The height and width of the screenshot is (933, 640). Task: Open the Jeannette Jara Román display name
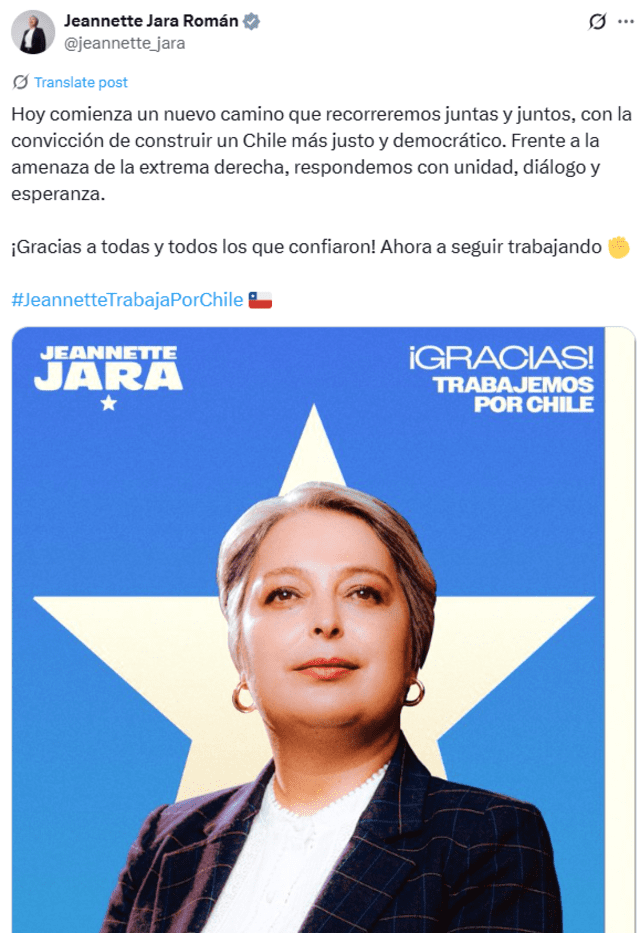click(x=151, y=21)
